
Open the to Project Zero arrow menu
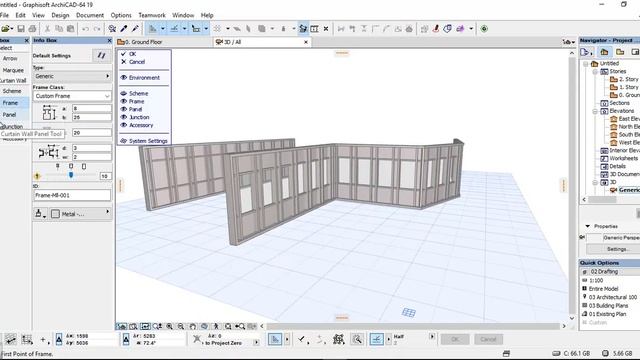point(256,343)
